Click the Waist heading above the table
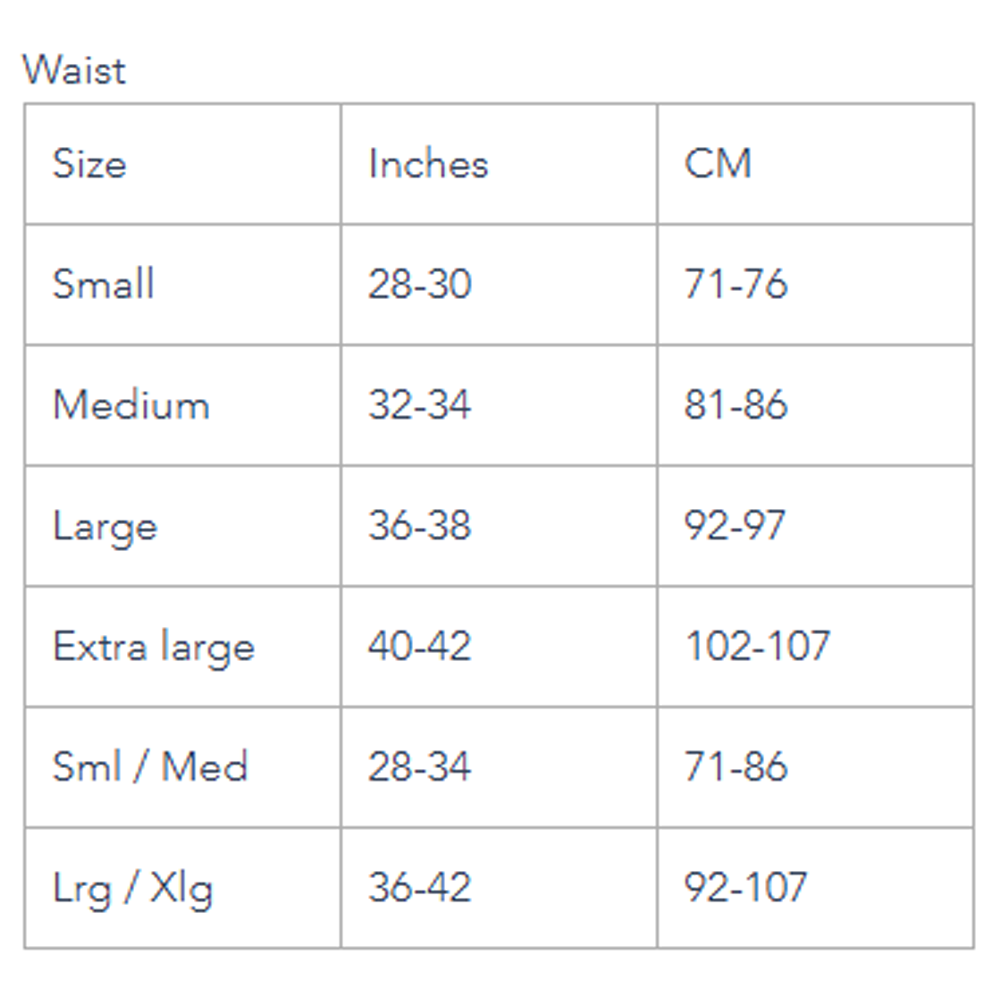 point(74,71)
